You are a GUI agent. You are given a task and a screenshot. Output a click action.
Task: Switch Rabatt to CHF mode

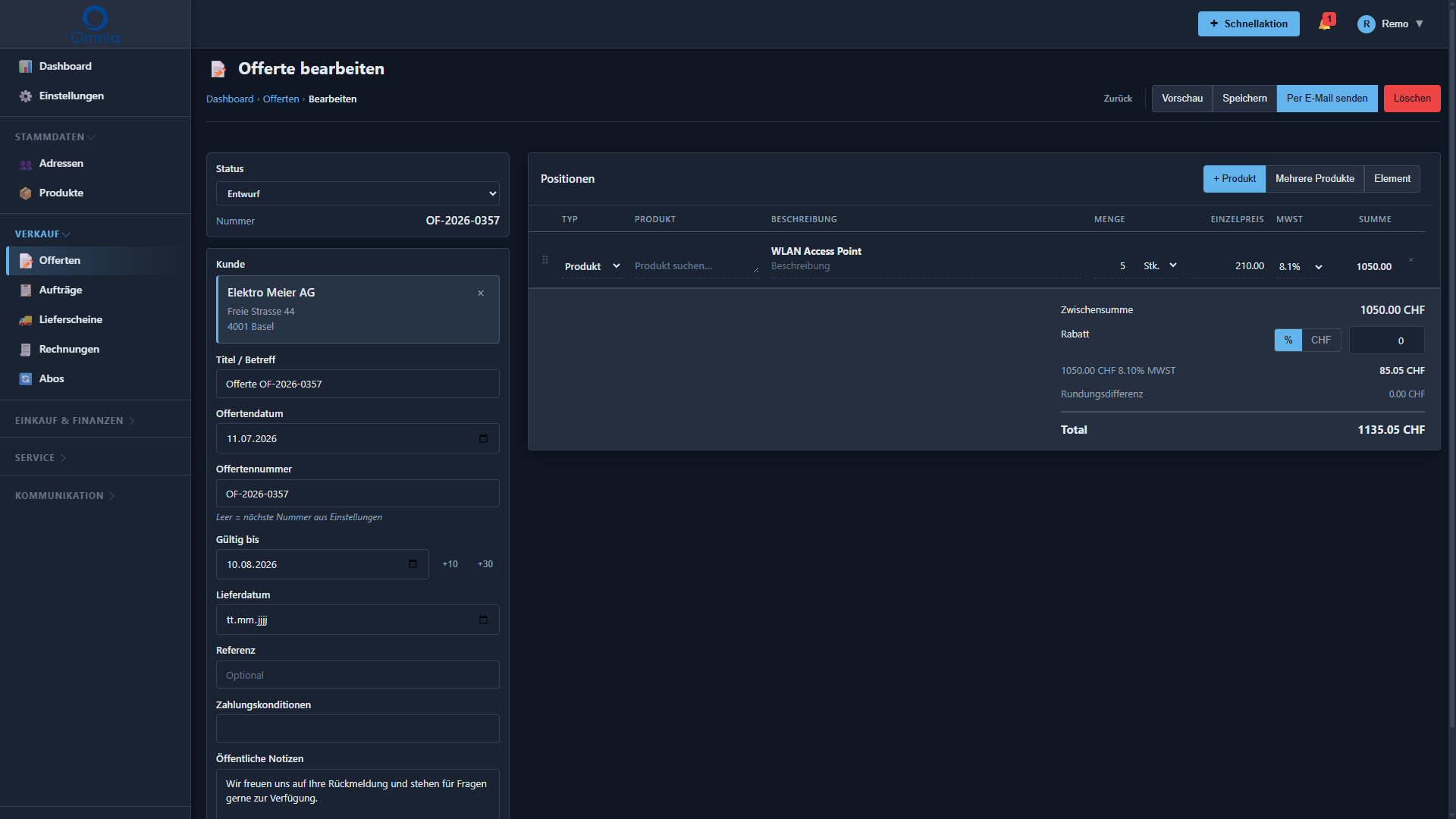click(1321, 340)
